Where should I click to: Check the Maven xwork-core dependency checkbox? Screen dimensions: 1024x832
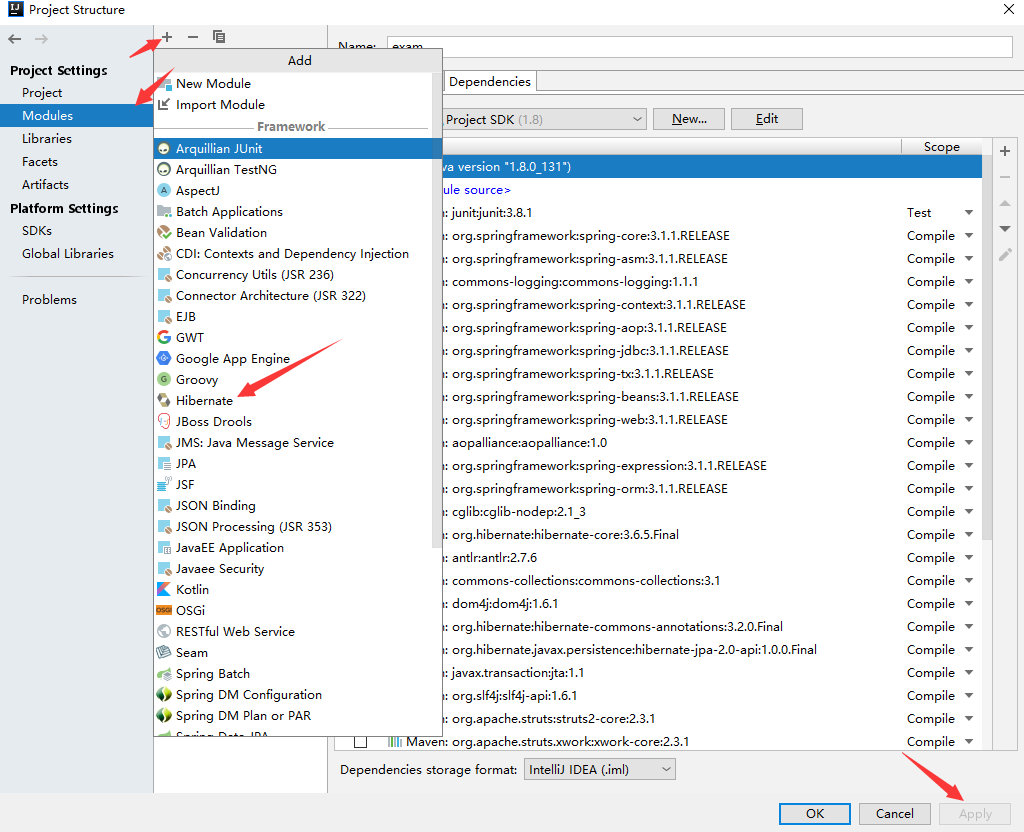click(360, 741)
